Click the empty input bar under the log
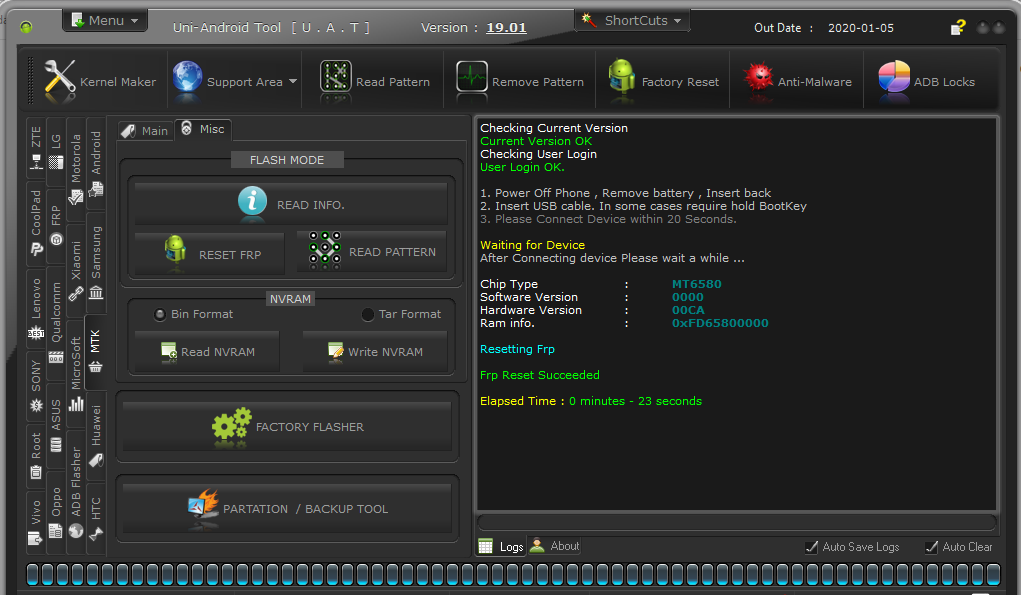1021x595 pixels. pos(736,522)
